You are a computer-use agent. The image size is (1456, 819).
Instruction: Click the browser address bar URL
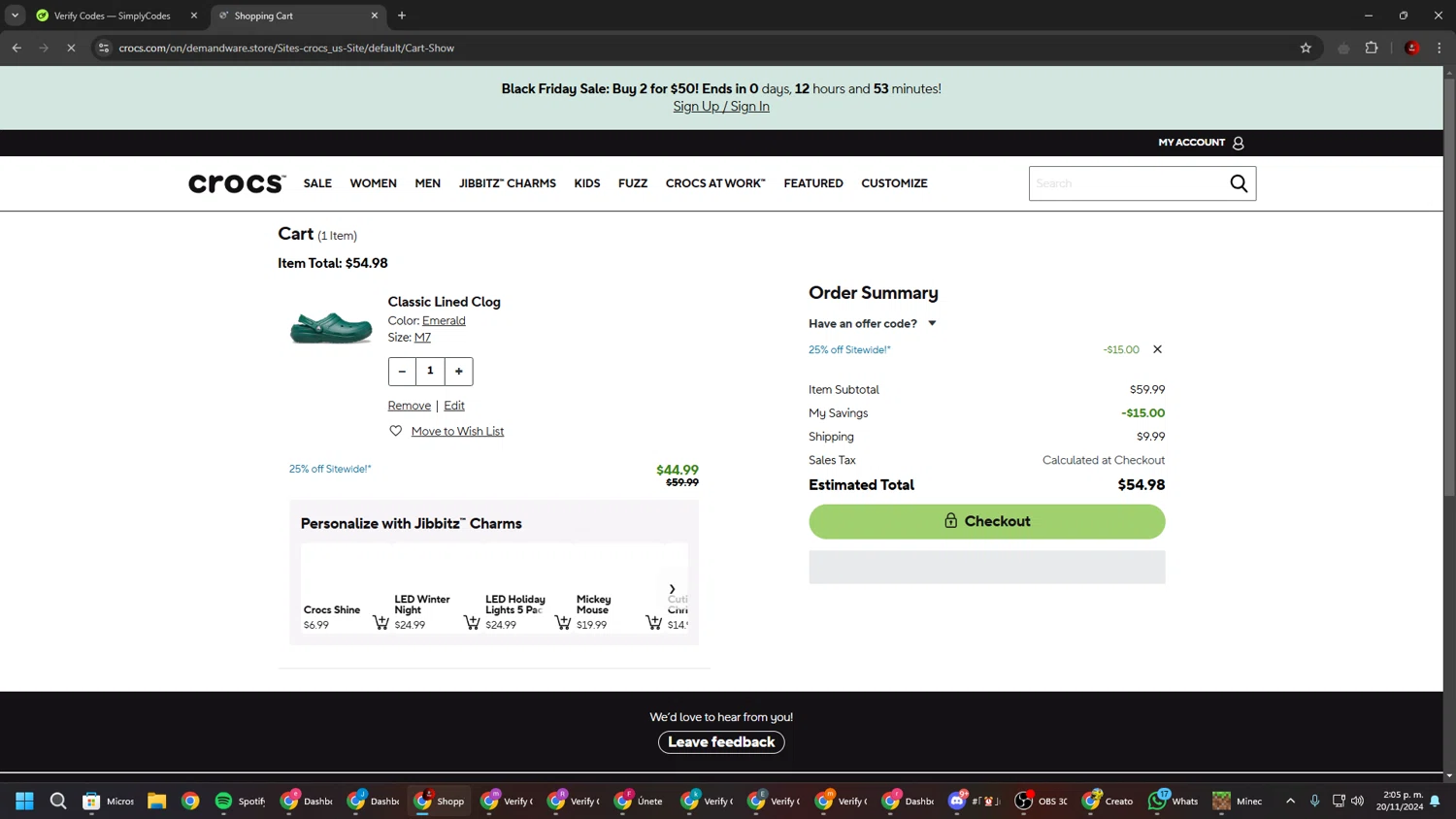(x=287, y=48)
